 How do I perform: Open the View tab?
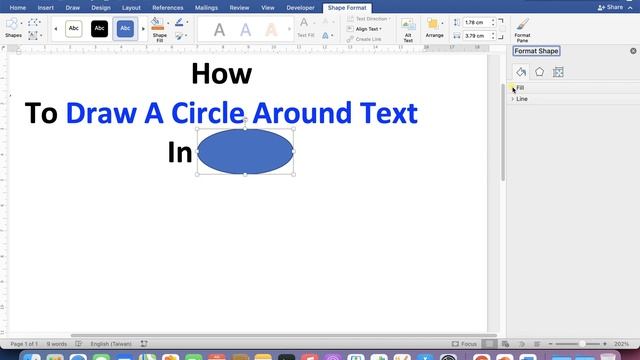[268, 8]
